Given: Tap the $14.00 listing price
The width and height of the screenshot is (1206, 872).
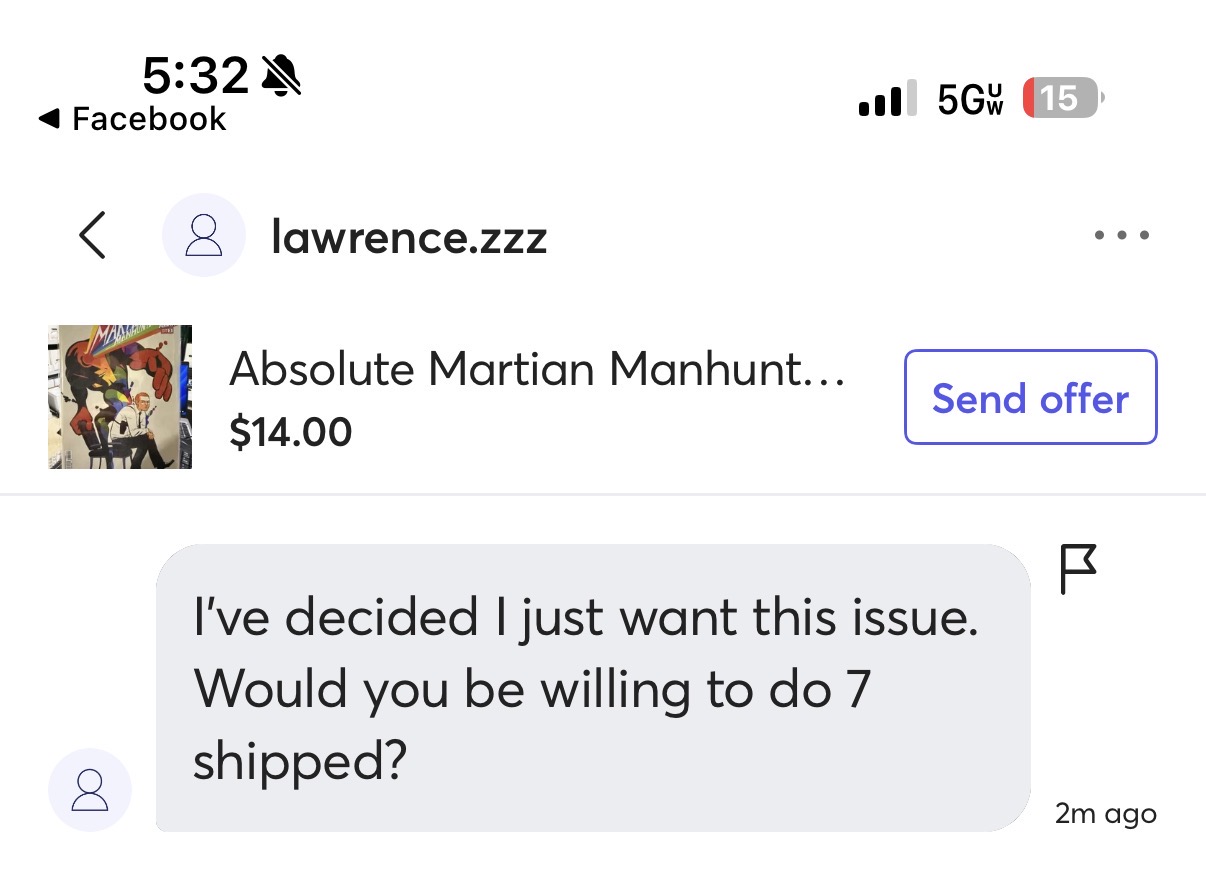Looking at the screenshot, I should click(290, 432).
